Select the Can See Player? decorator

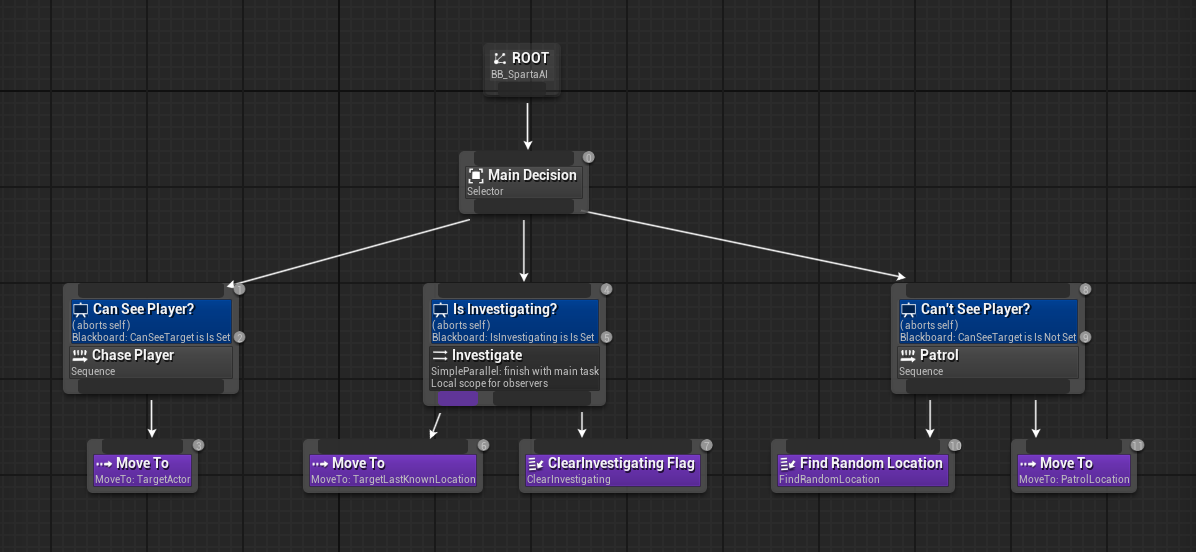point(151,321)
